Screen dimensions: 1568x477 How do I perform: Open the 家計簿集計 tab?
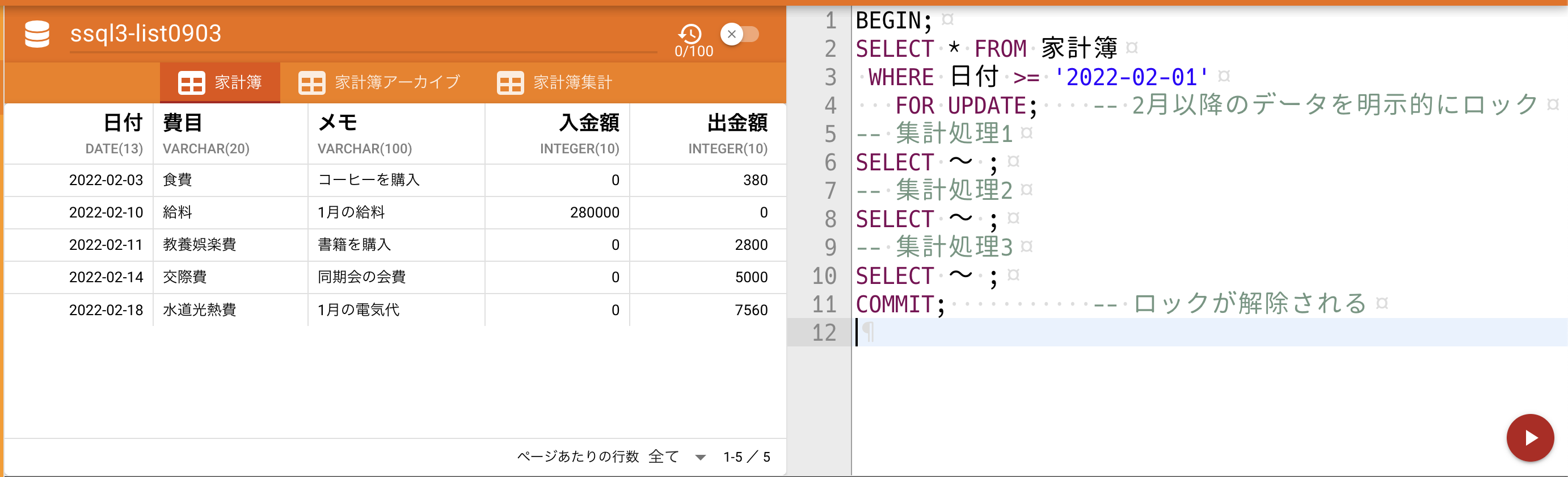pyautogui.click(x=554, y=82)
